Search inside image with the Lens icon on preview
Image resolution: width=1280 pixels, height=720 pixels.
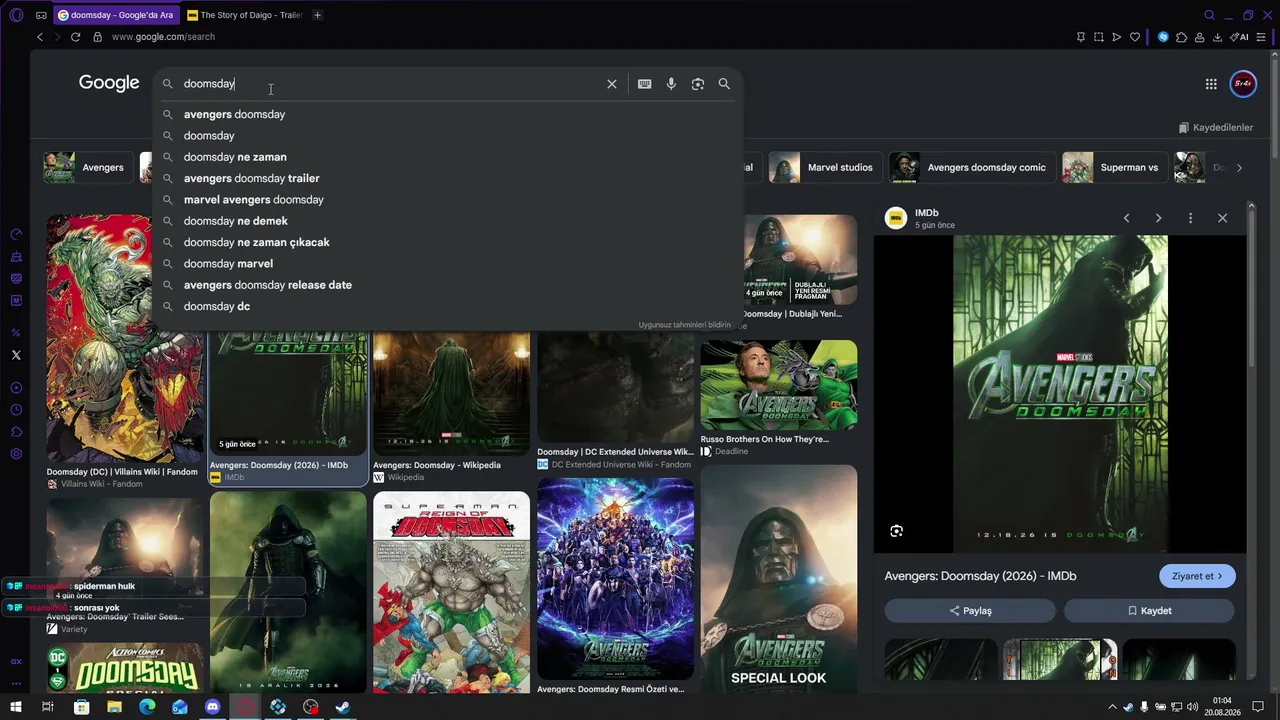click(896, 531)
